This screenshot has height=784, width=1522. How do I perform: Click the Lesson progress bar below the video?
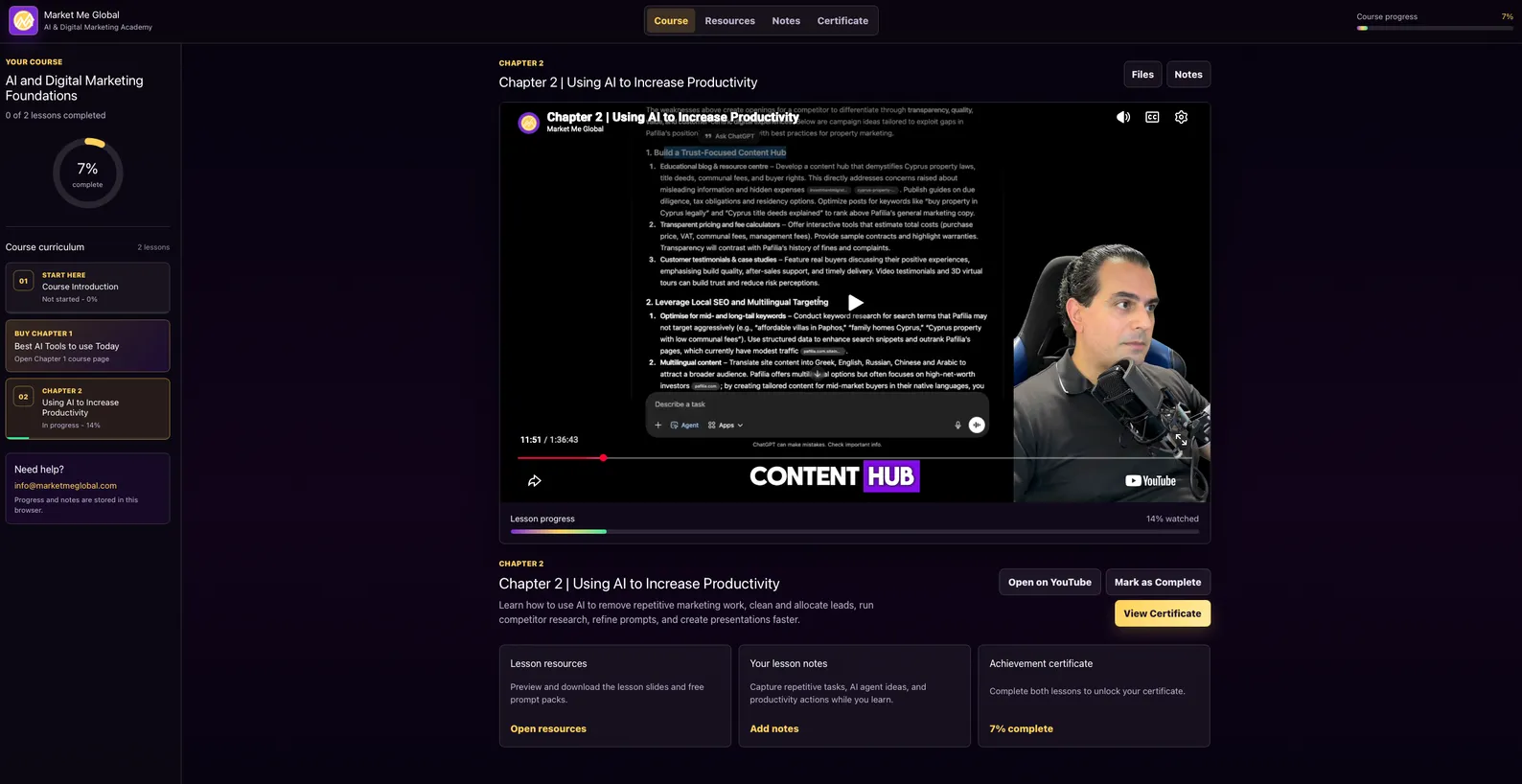pos(854,531)
